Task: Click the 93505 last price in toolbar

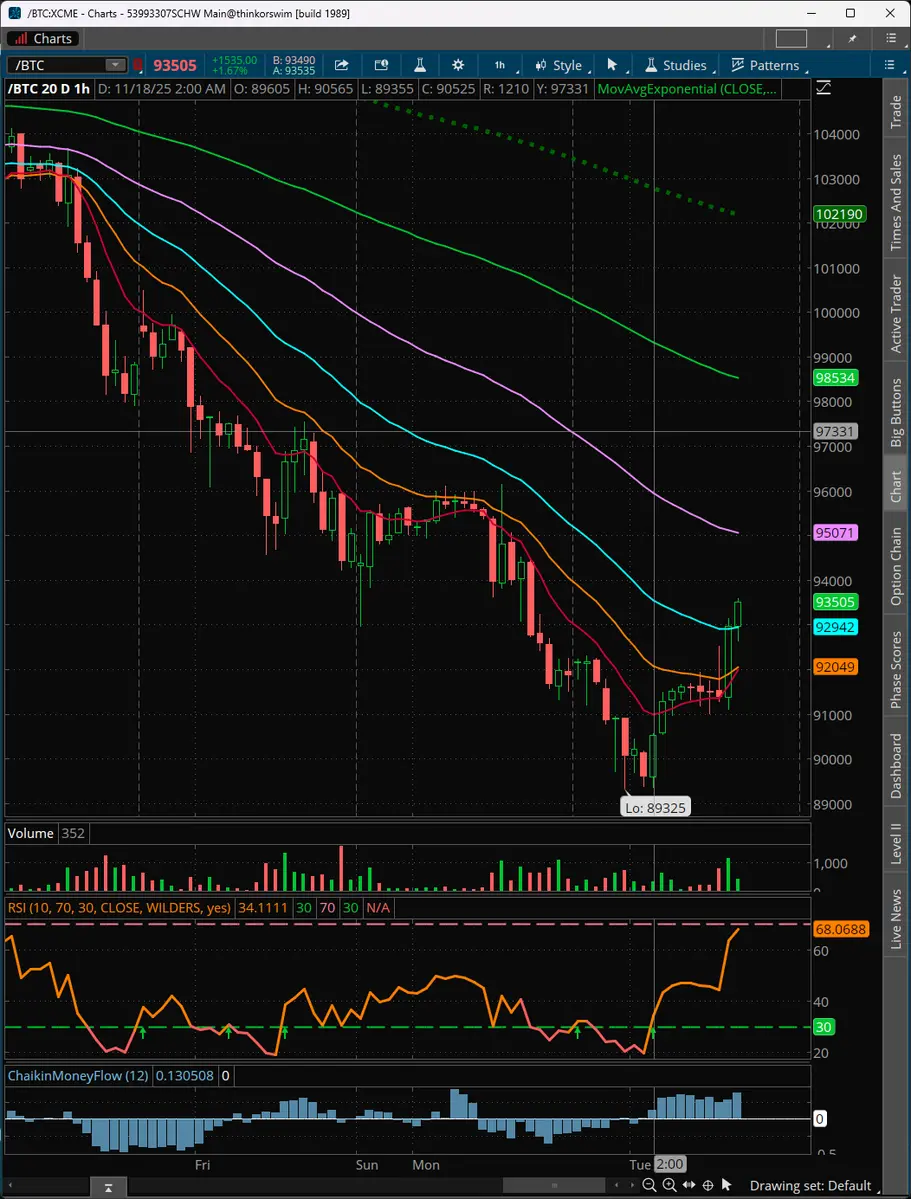Action: [x=175, y=66]
